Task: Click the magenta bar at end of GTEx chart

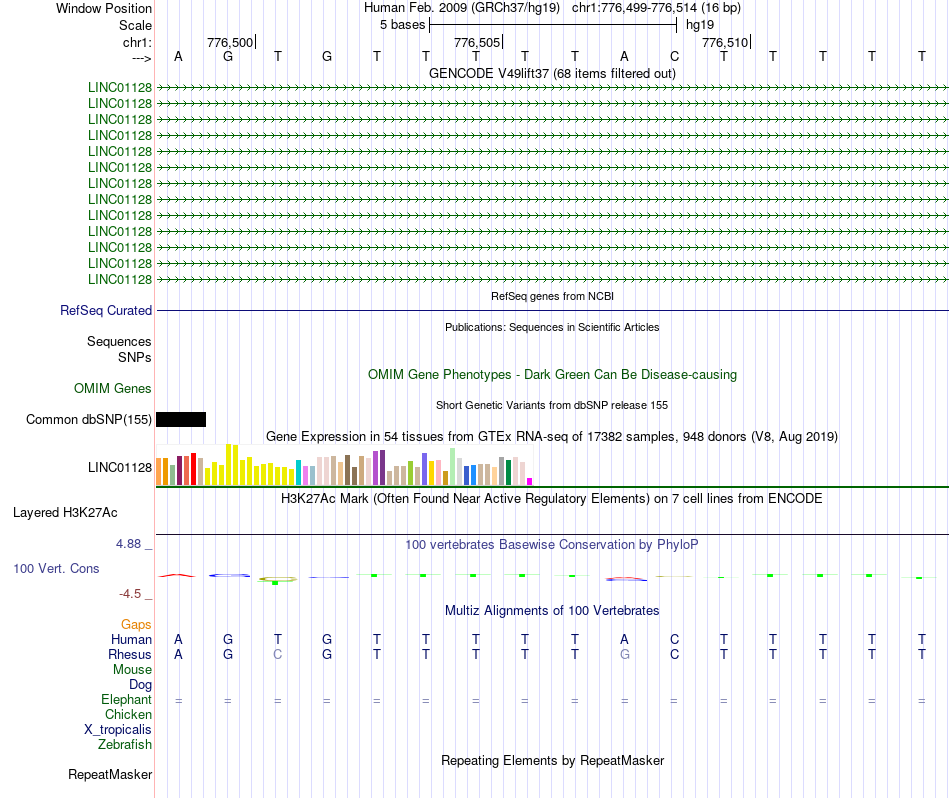Action: pyautogui.click(x=530, y=482)
